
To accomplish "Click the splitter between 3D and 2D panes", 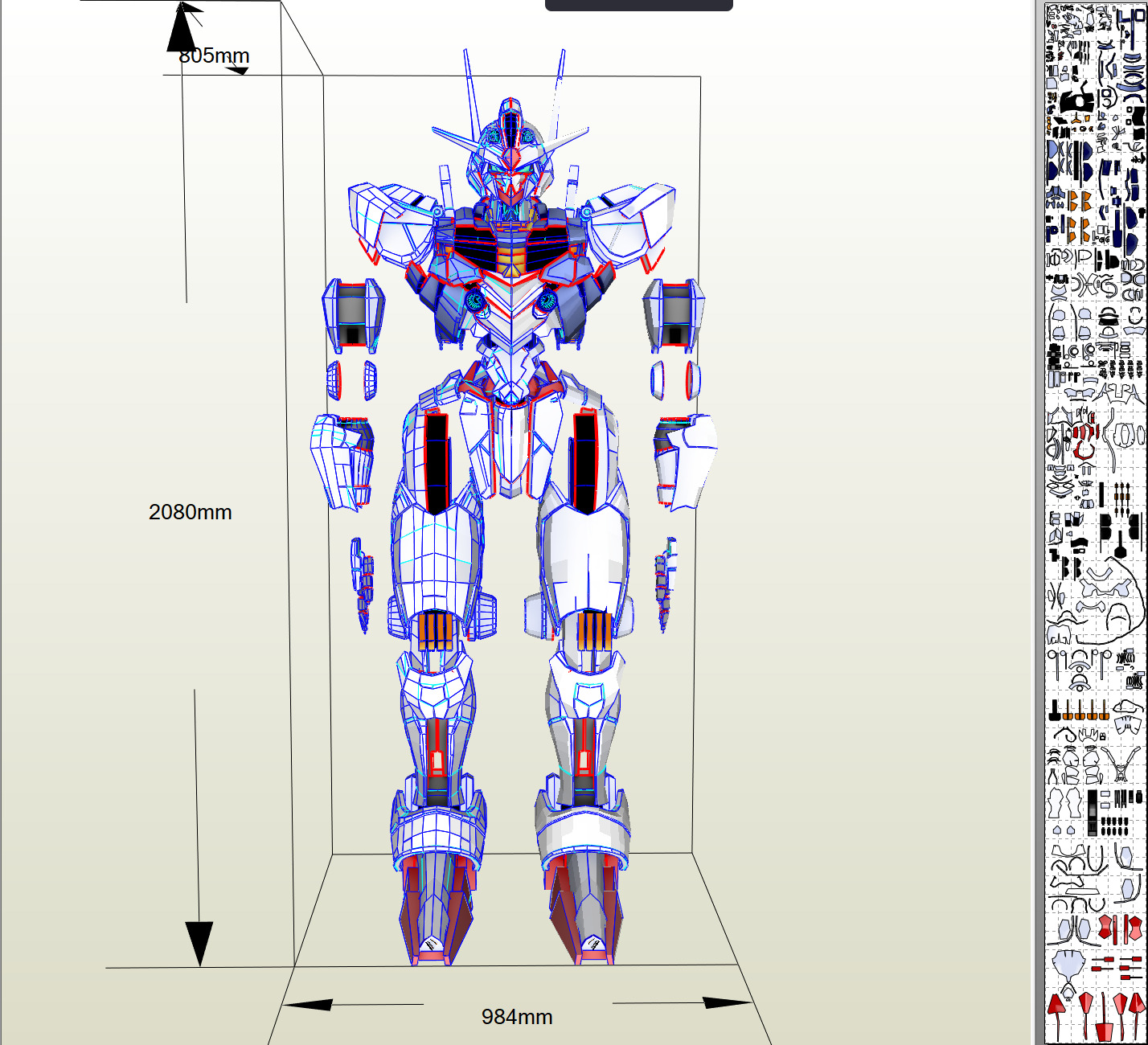I will pos(1038,522).
